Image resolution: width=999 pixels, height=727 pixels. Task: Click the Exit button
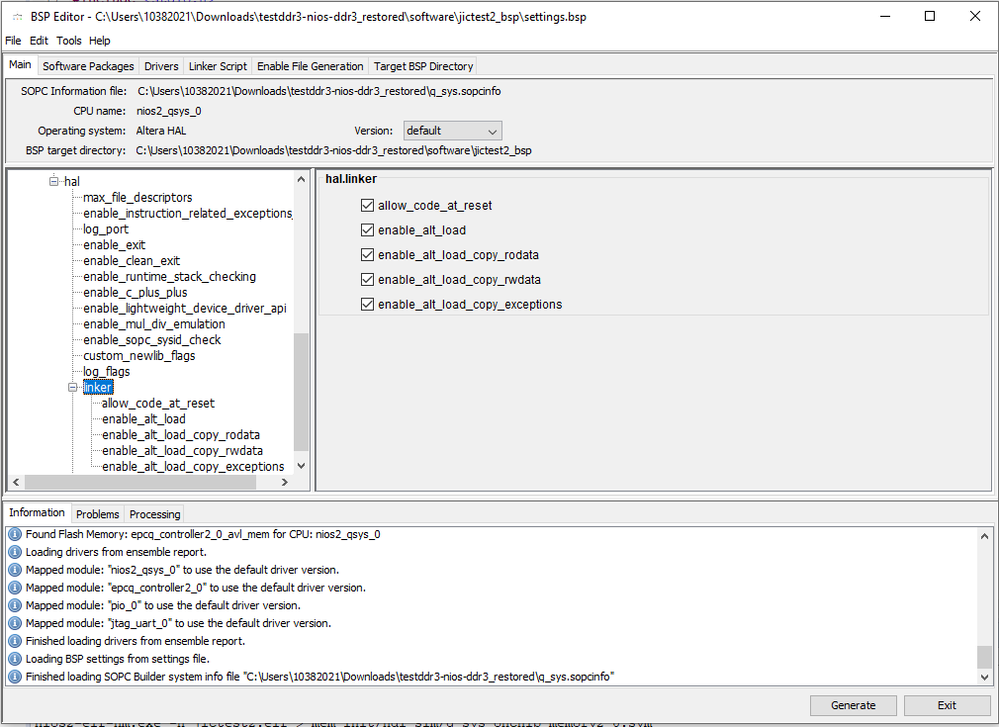946,705
